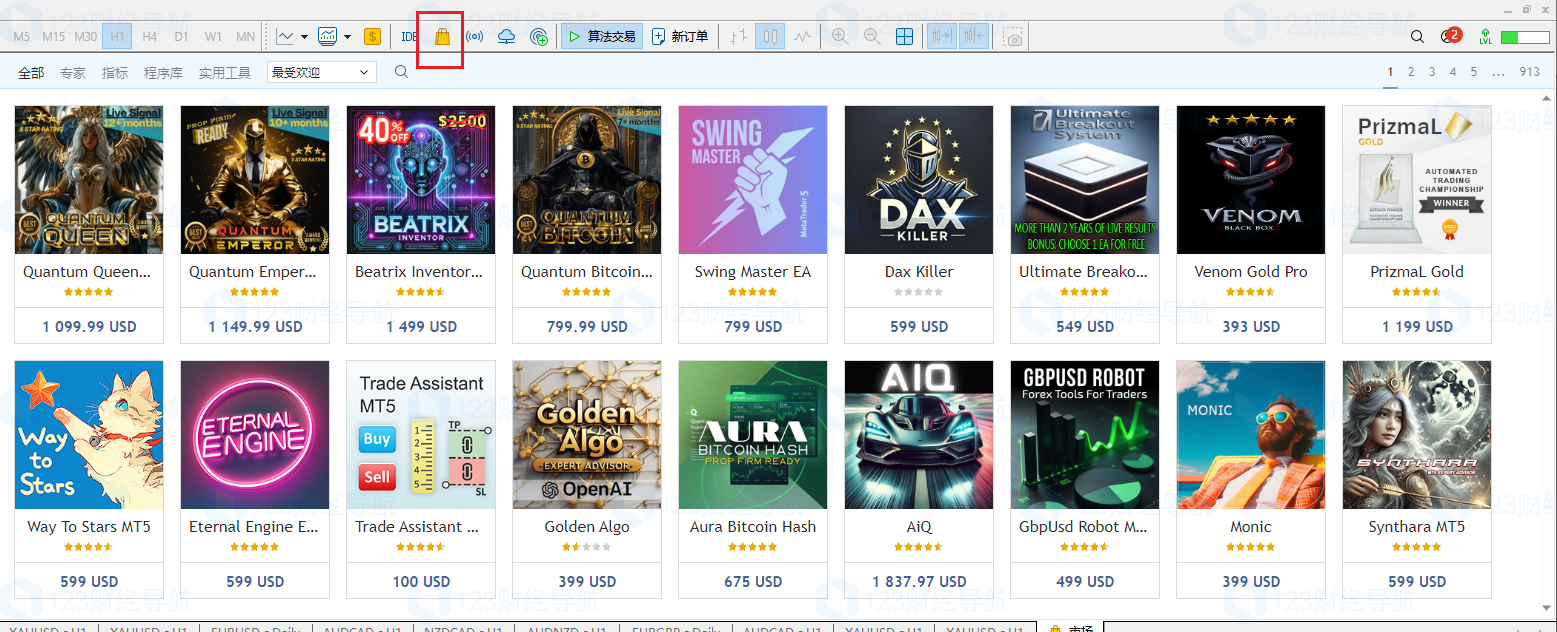The width and height of the screenshot is (1557, 632).
Task: Click the green LVL icon
Action: pos(1485,37)
